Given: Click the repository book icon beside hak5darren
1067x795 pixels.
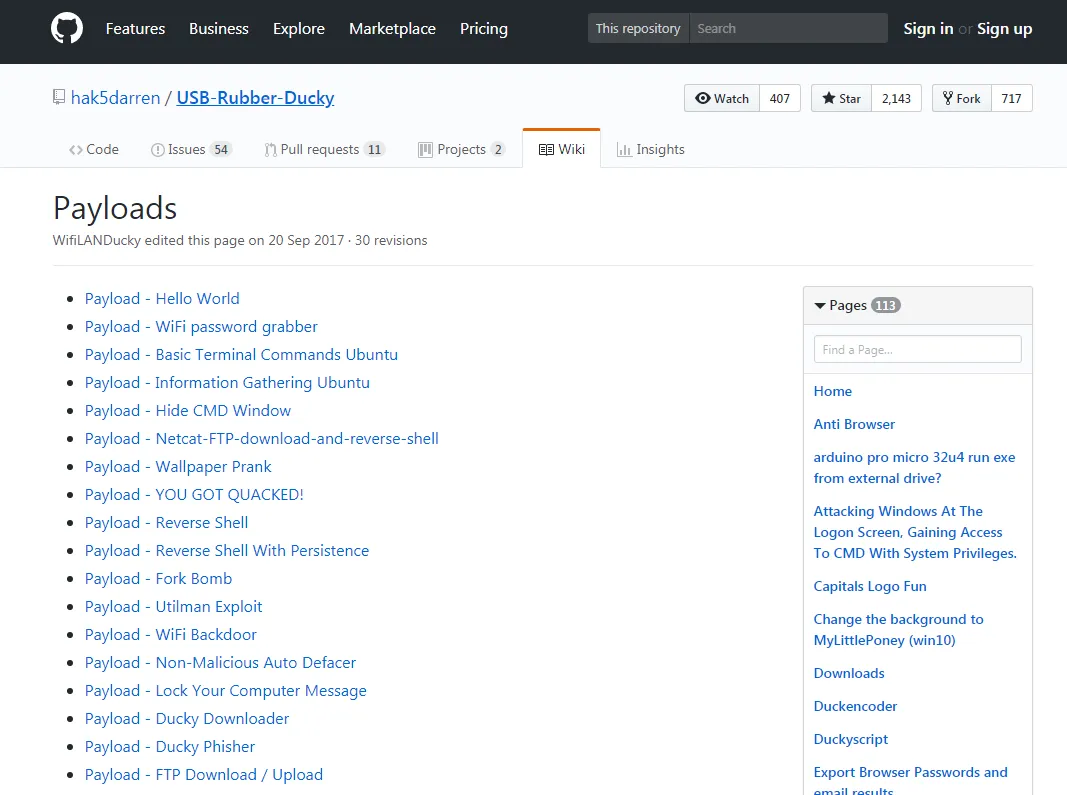Looking at the screenshot, I should pos(59,97).
